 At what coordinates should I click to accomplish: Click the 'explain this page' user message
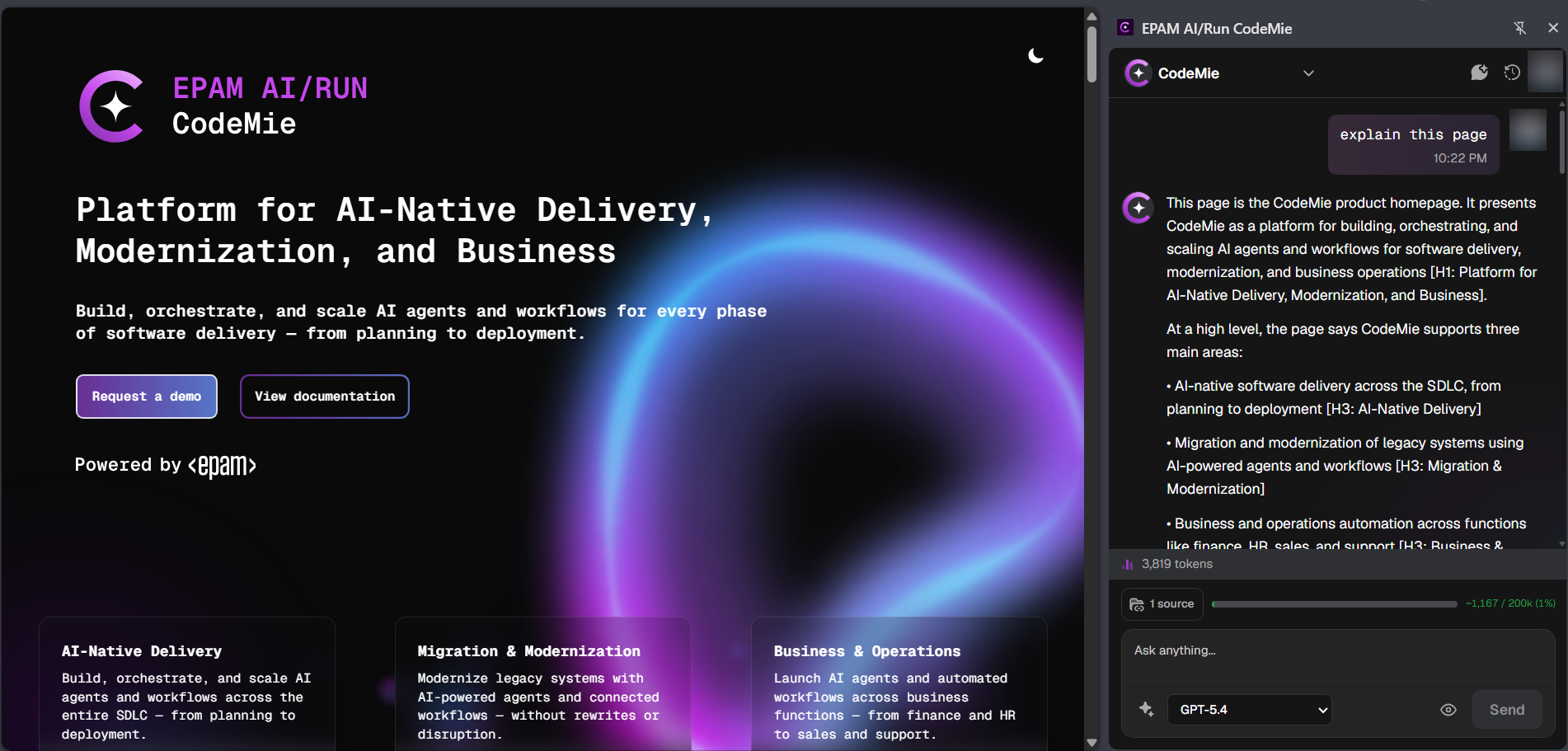[1414, 144]
